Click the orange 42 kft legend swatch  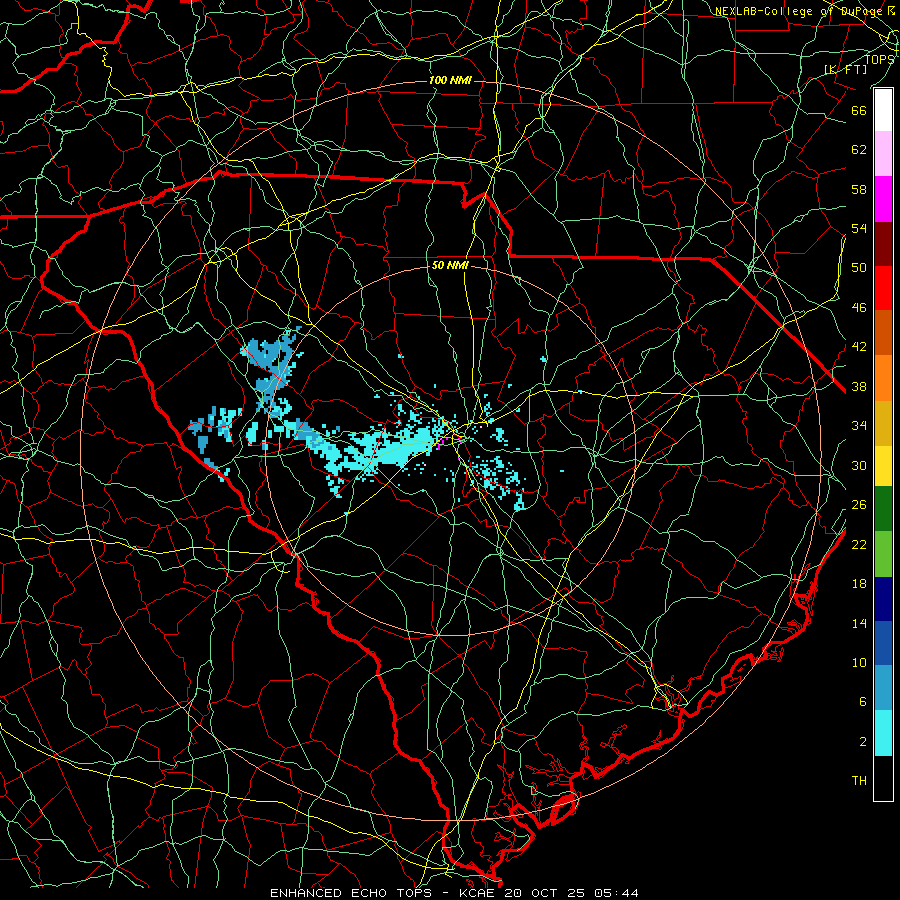883,377
